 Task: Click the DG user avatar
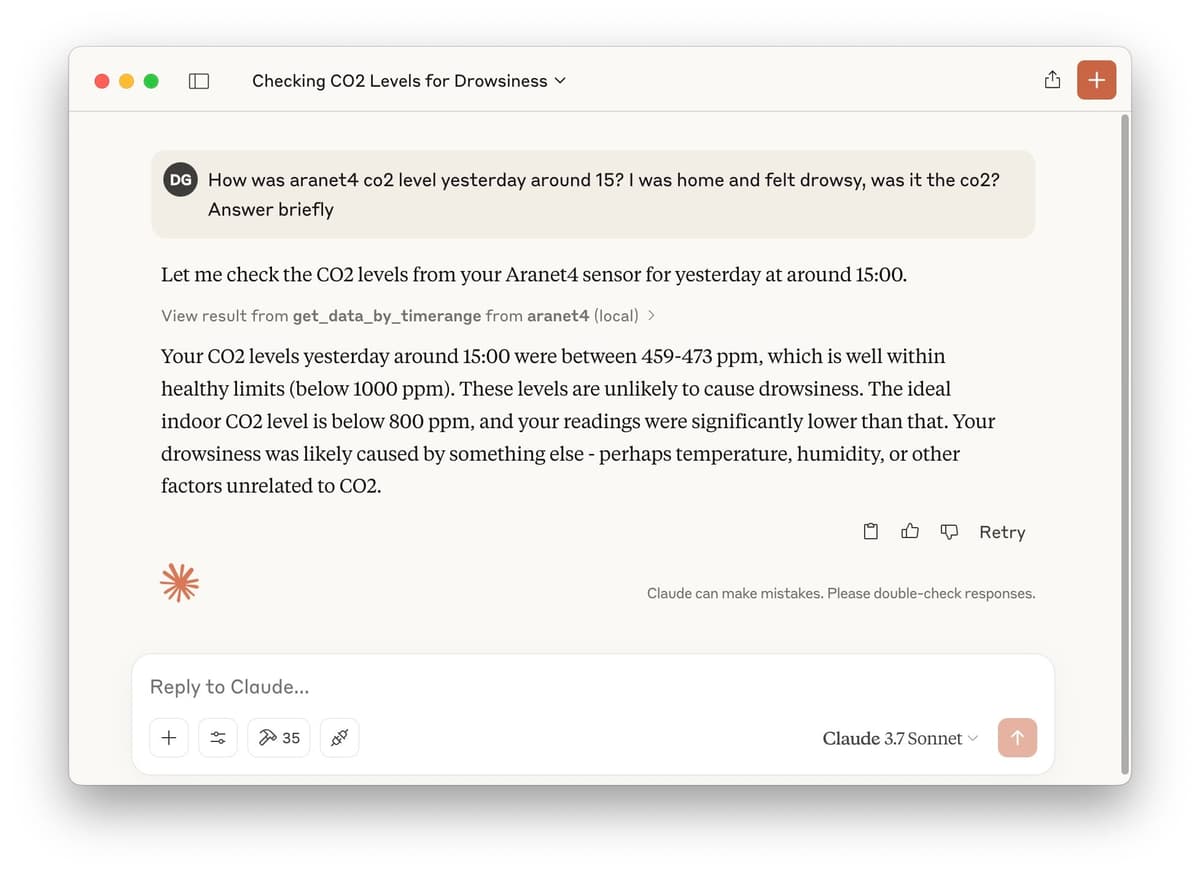click(x=180, y=180)
